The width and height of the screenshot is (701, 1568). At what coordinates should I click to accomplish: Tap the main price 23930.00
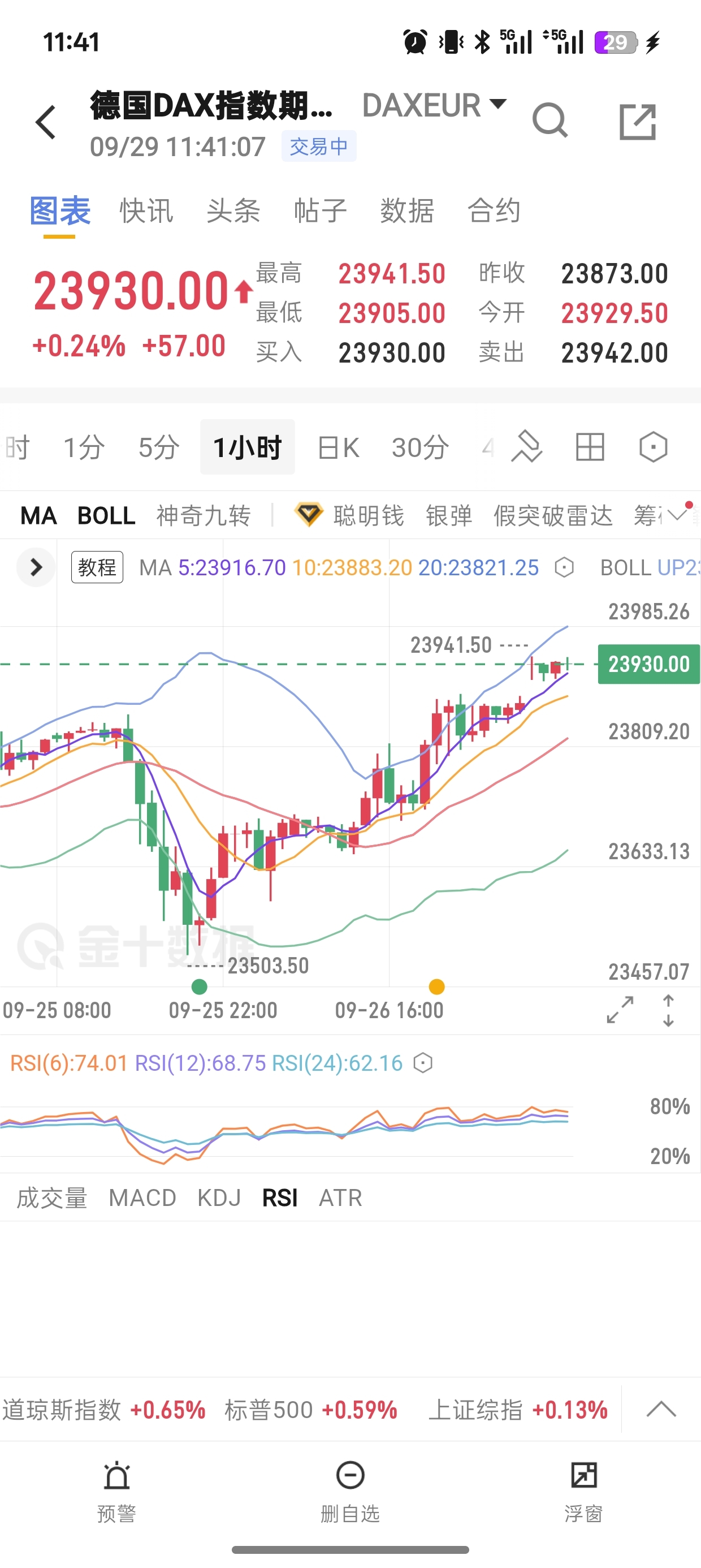coord(131,290)
